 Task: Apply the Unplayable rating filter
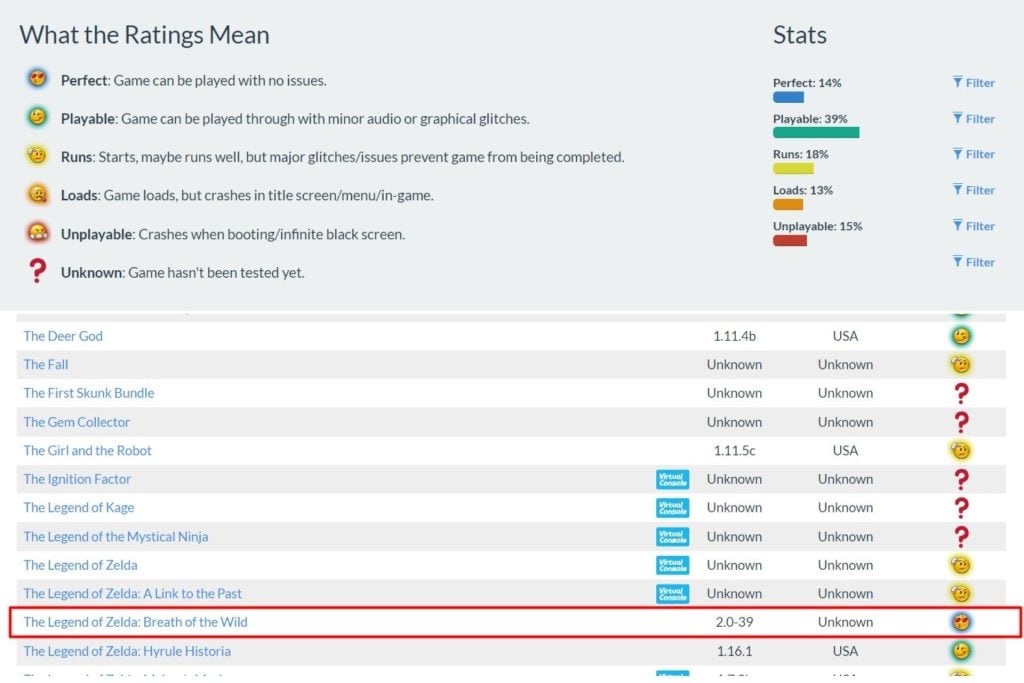pos(974,226)
